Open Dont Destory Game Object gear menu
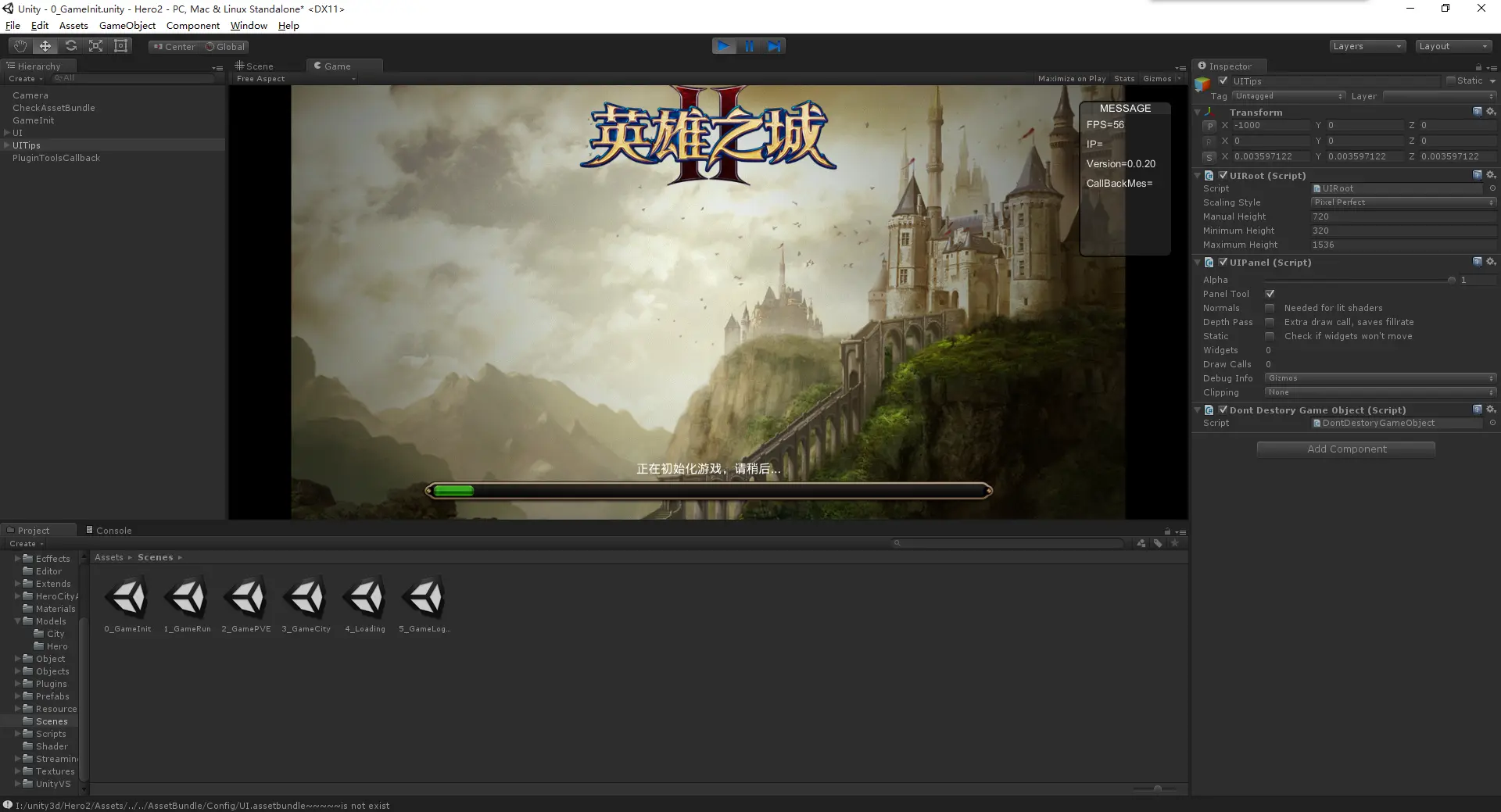The width and height of the screenshot is (1501, 812). [x=1491, y=410]
